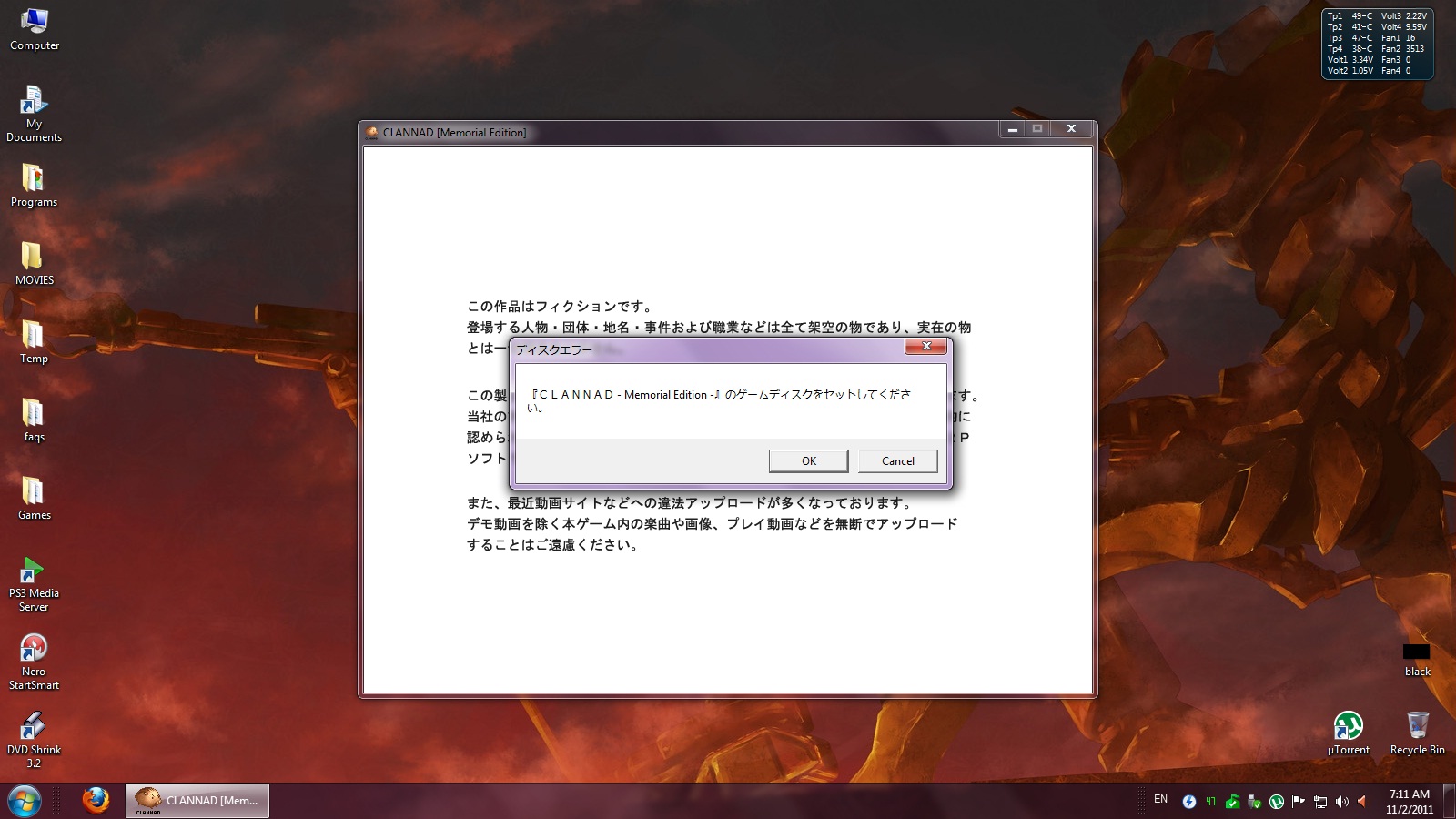Click the line starting '登場する人物・団体'
The image size is (1456, 819).
(x=719, y=328)
